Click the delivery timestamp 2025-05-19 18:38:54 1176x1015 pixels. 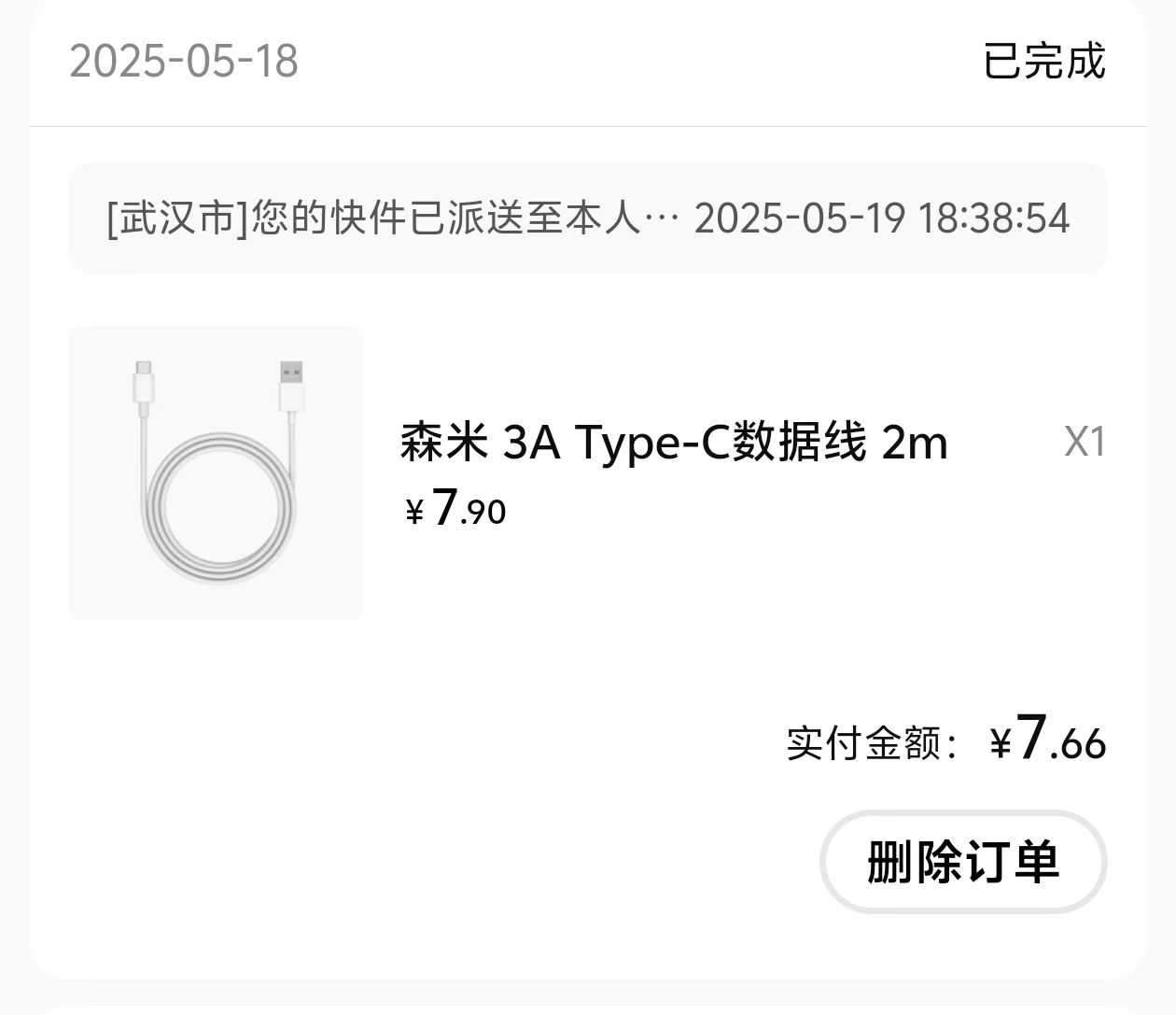[x=882, y=219]
